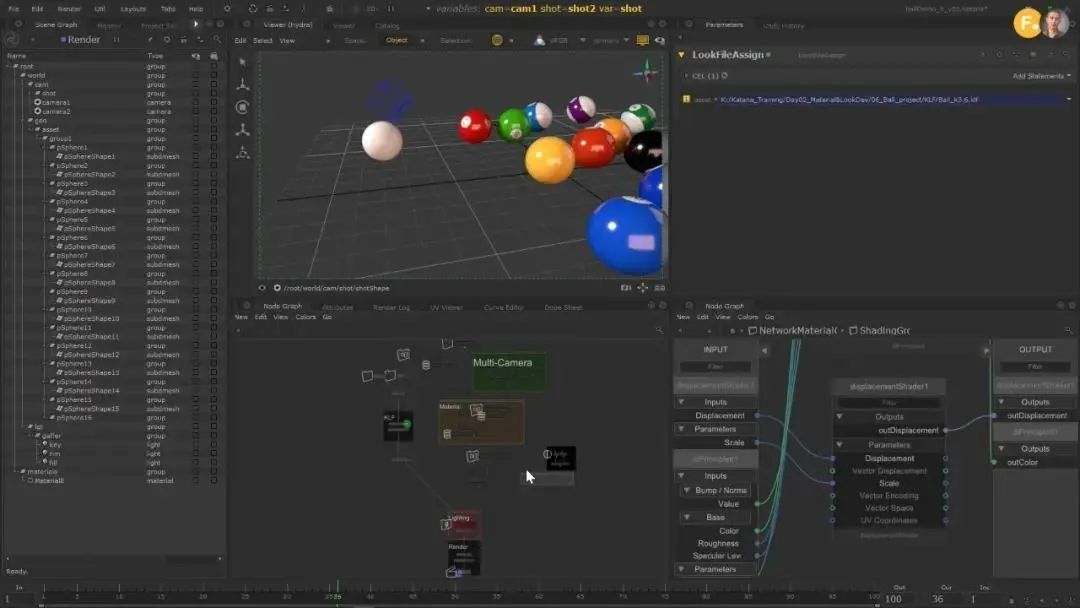Collapse the Outputs section under OUTPUT panel
The width and height of the screenshot is (1080, 608).
[1001, 402]
